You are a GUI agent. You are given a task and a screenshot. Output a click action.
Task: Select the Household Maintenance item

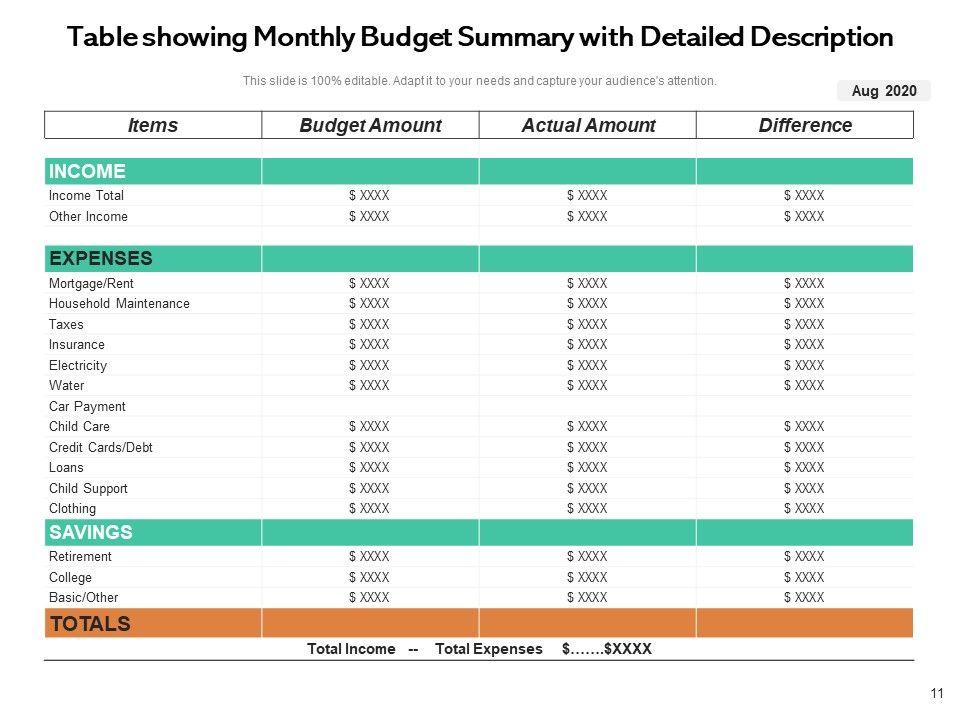[119, 304]
